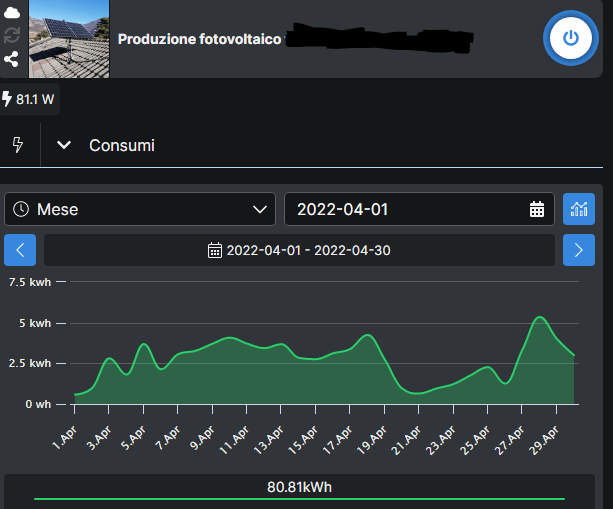The height and width of the screenshot is (509, 613).
Task: Click the green 80.81kWh total bar
Action: [x=299, y=497]
